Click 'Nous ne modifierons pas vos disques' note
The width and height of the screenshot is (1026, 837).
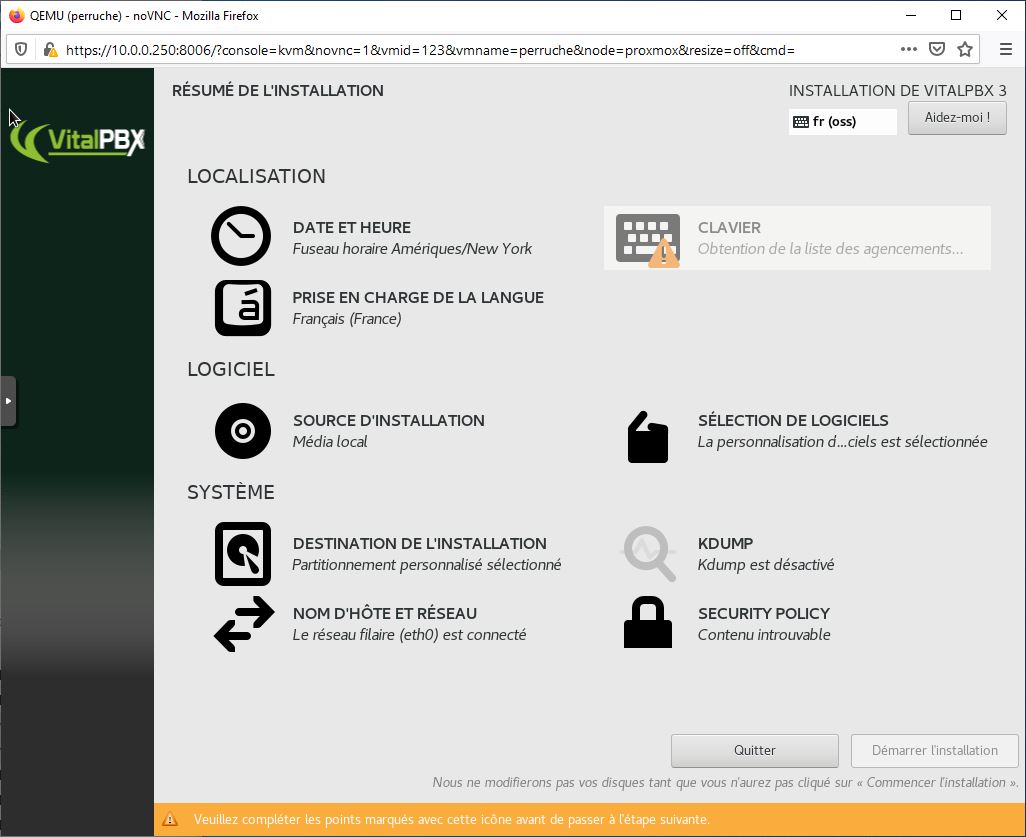[x=725, y=783]
